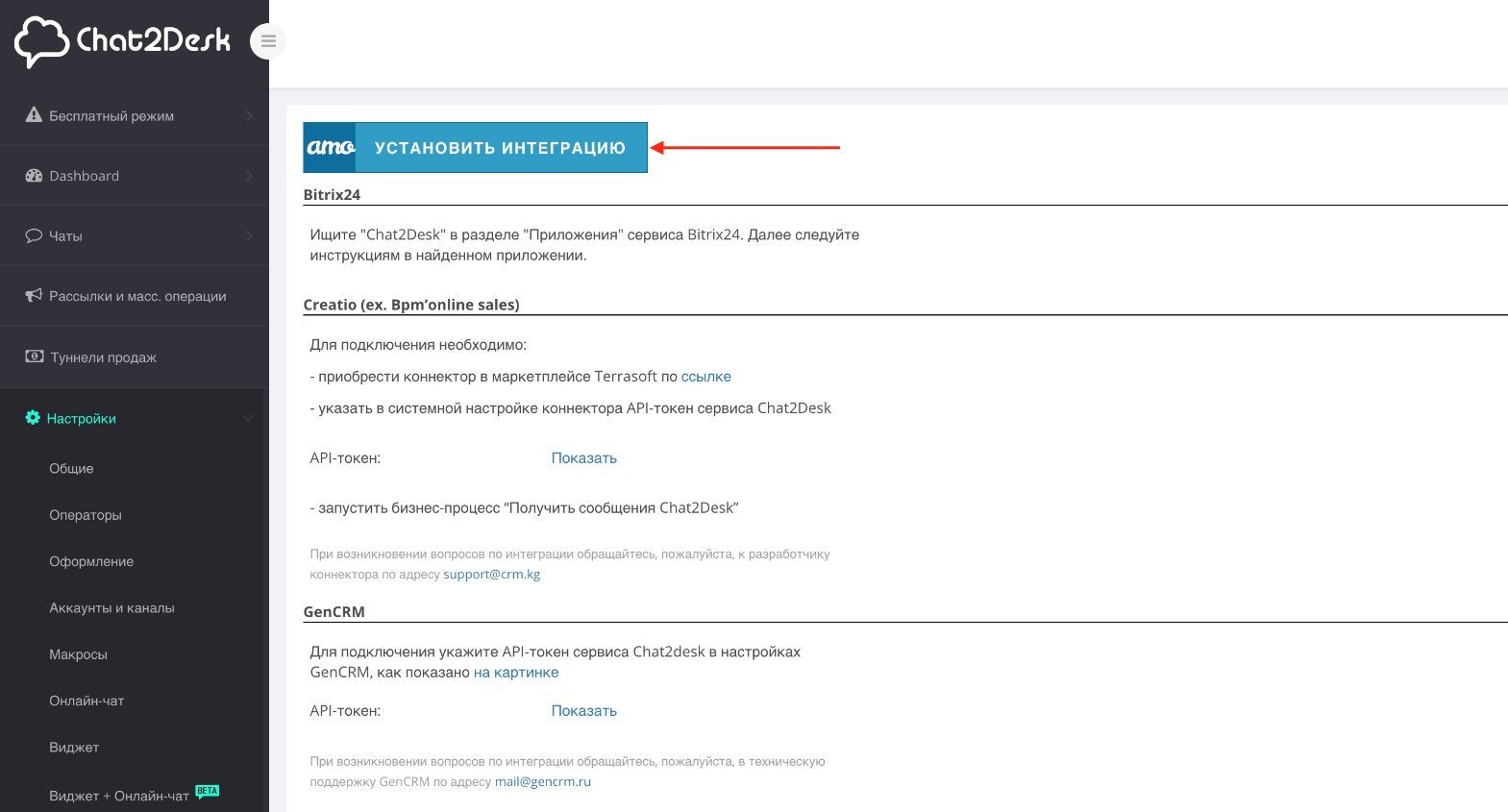Expand the Бесплатный режим chevron

(x=249, y=116)
